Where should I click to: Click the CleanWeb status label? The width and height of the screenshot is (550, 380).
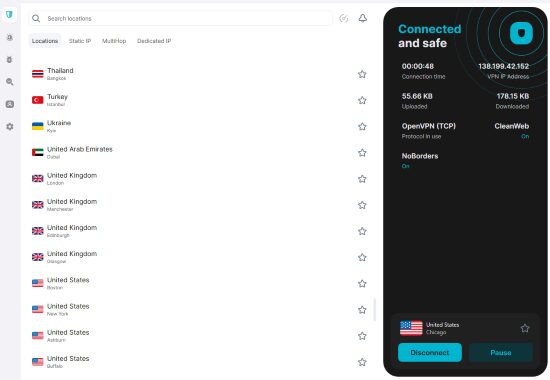click(511, 126)
